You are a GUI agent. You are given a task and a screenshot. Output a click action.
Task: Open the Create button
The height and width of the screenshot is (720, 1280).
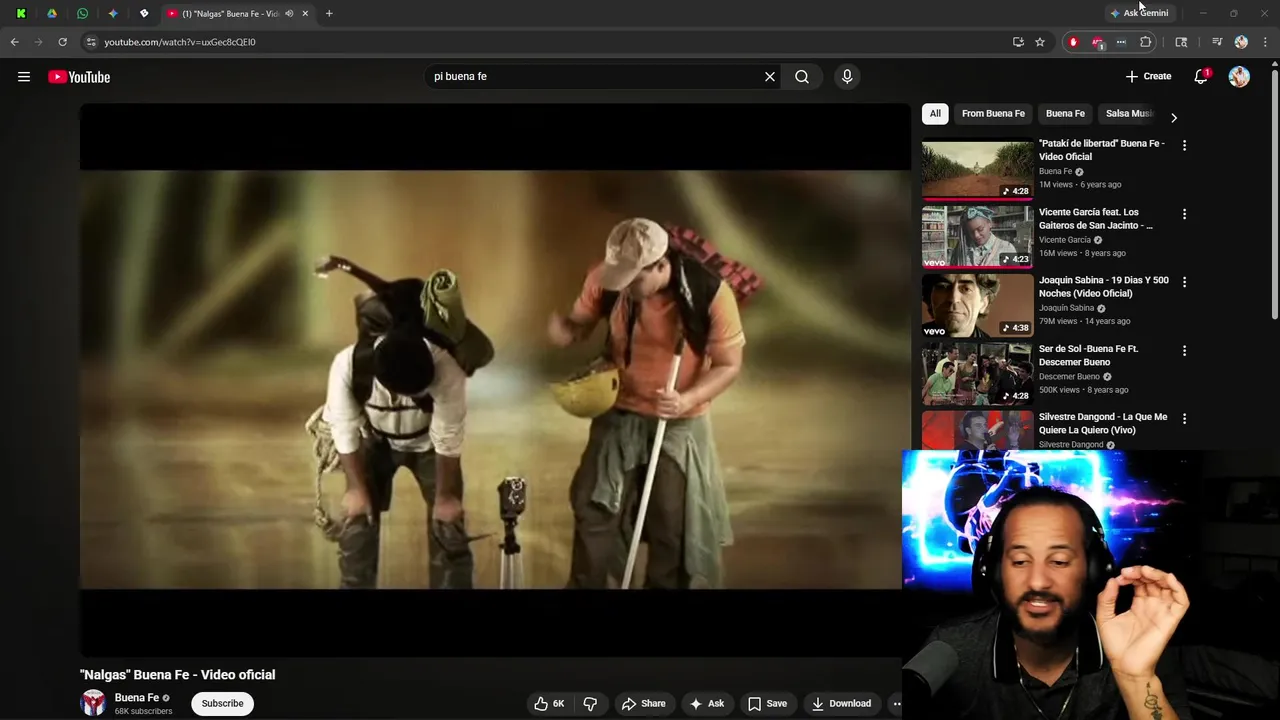click(1148, 77)
